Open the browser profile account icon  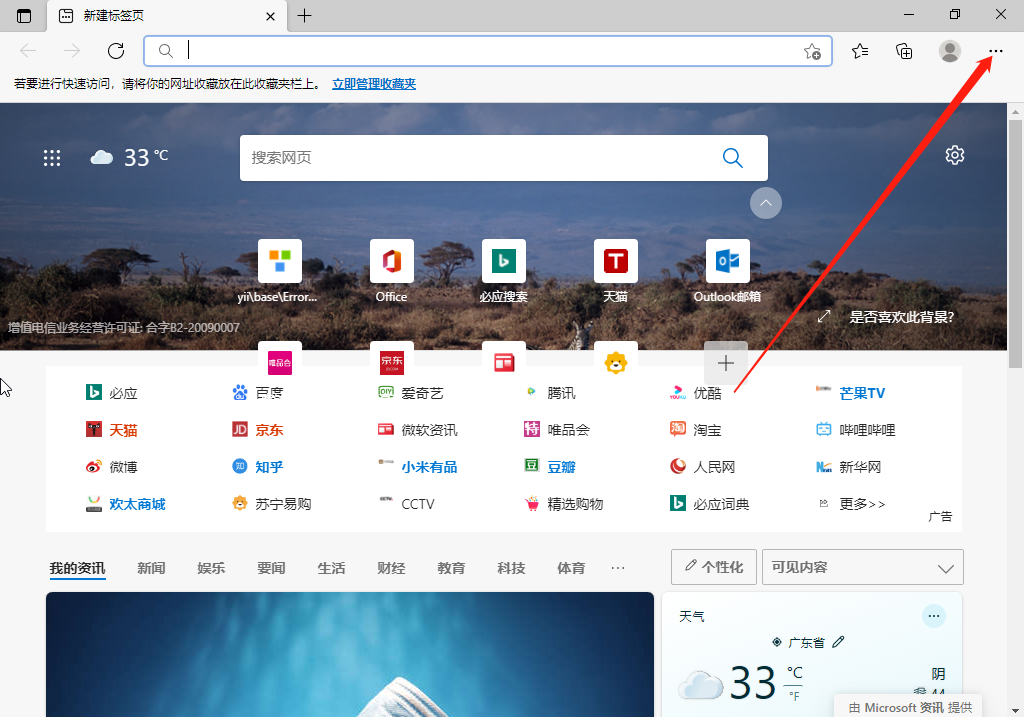949,51
